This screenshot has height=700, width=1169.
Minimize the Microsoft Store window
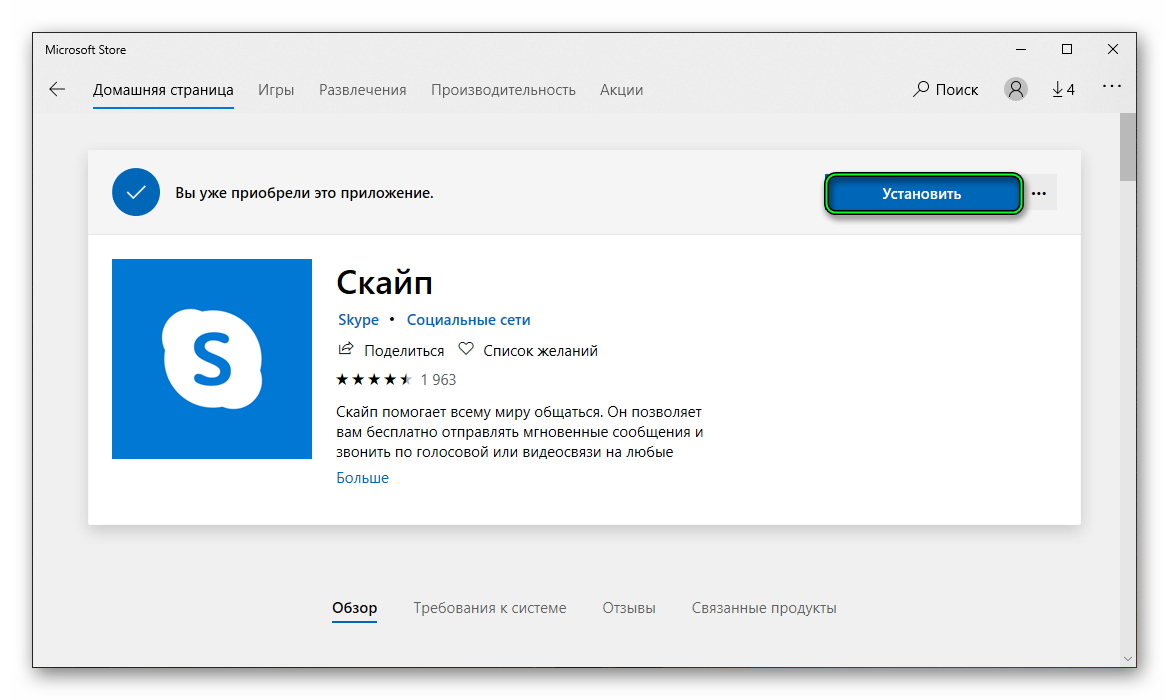1021,49
